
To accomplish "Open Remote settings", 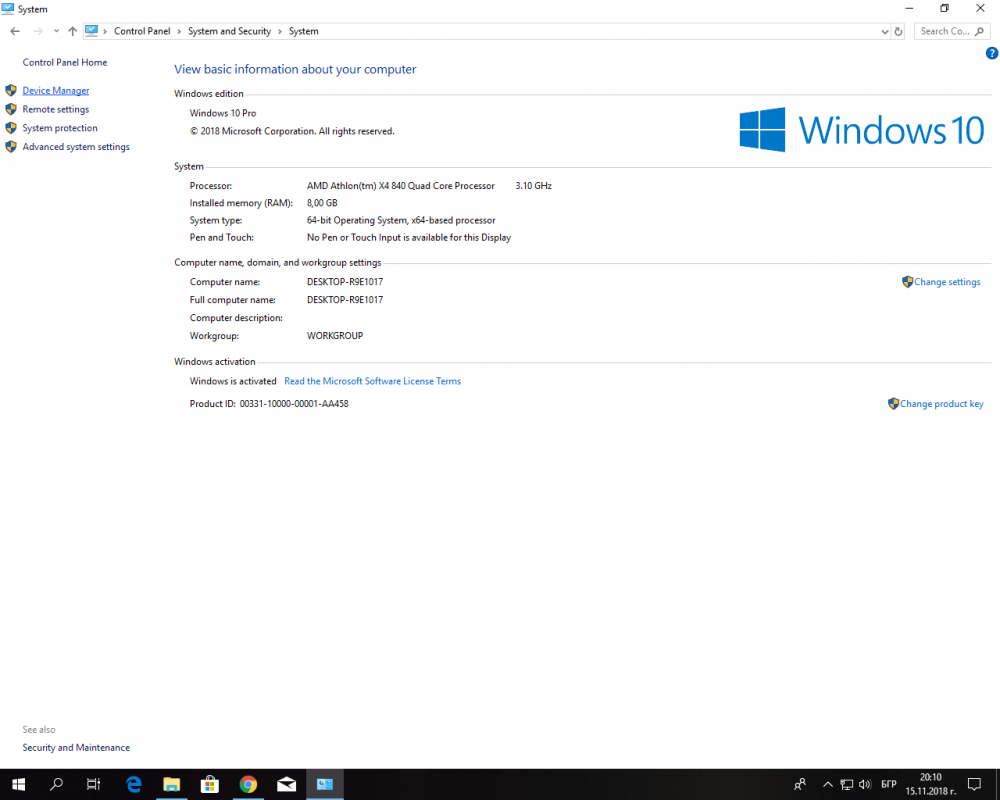I will pos(56,109).
